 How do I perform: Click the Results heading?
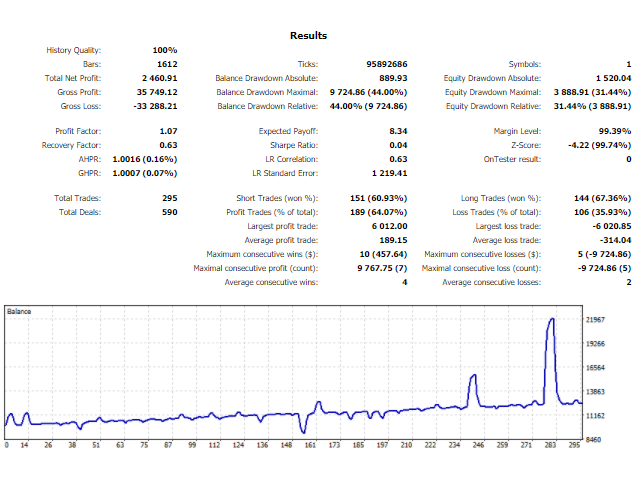point(308,35)
